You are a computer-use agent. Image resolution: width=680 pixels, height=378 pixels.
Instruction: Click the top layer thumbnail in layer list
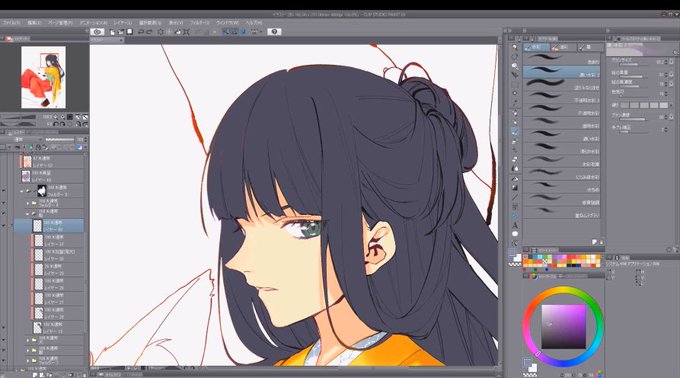(27, 162)
